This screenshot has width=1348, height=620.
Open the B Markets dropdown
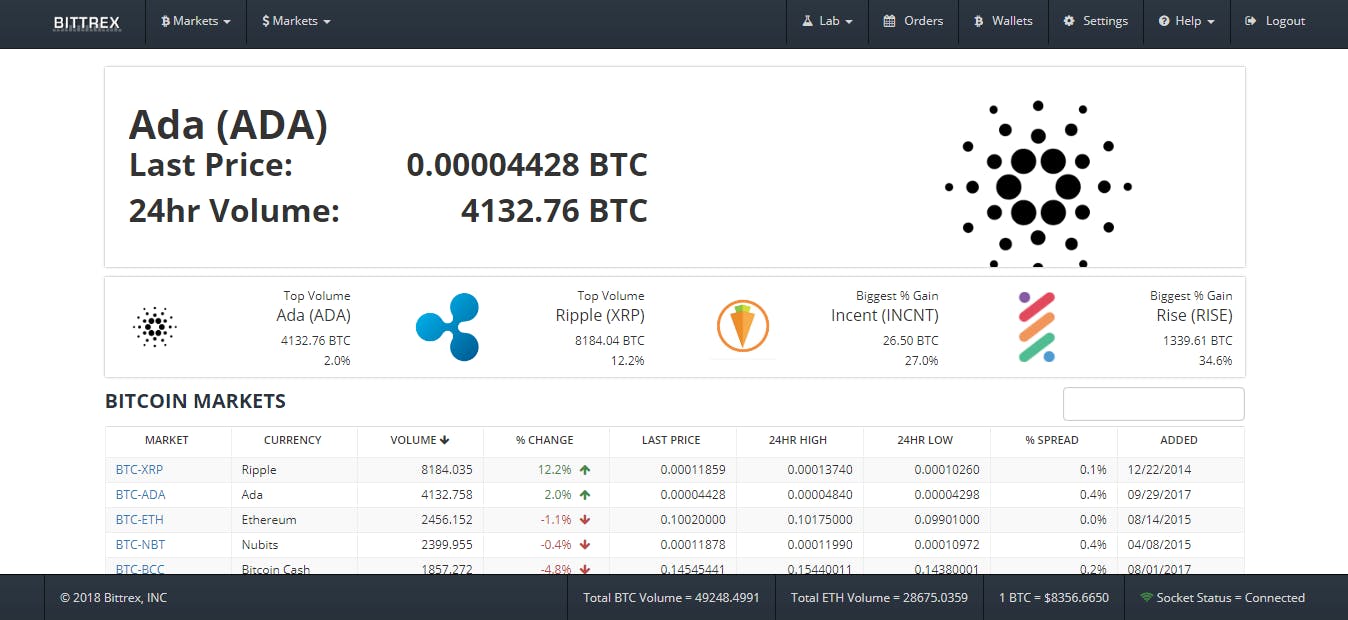coord(195,20)
